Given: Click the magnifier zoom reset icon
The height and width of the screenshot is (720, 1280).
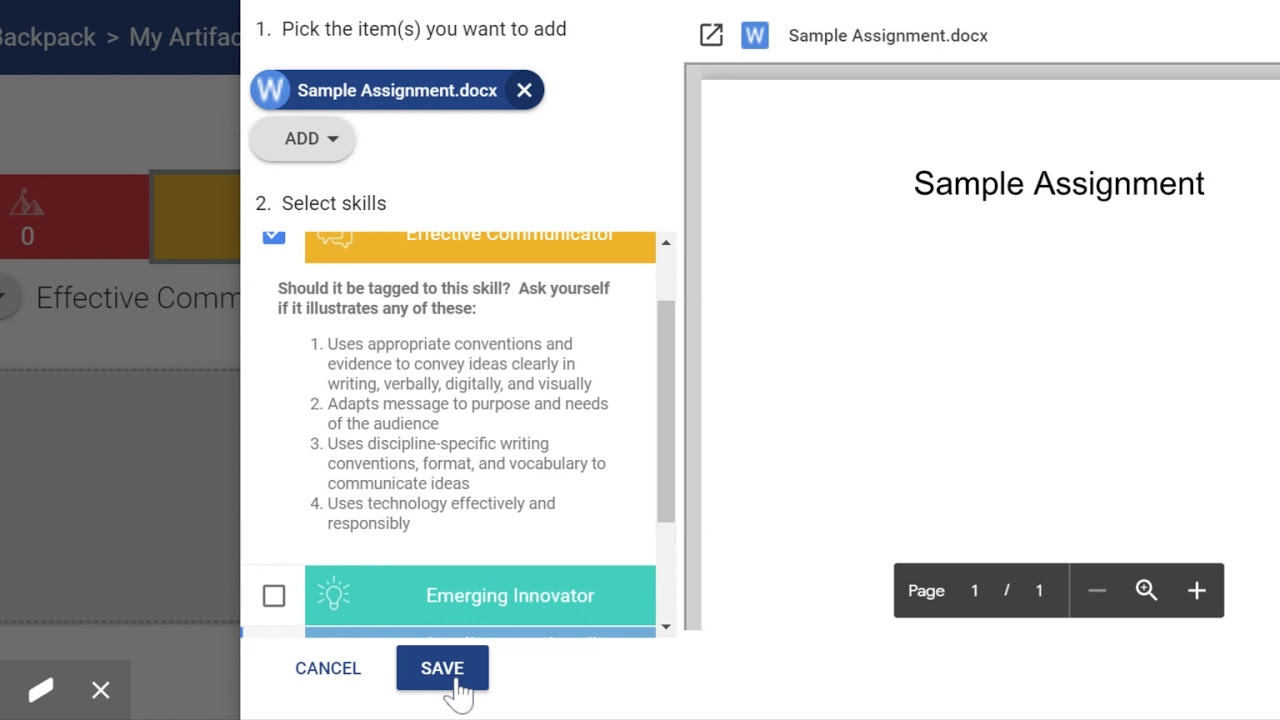Looking at the screenshot, I should pos(1146,591).
